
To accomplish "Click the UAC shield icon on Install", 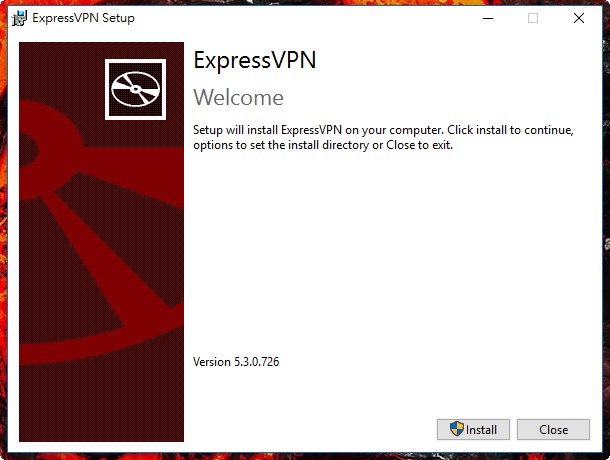I will pyautogui.click(x=456, y=429).
